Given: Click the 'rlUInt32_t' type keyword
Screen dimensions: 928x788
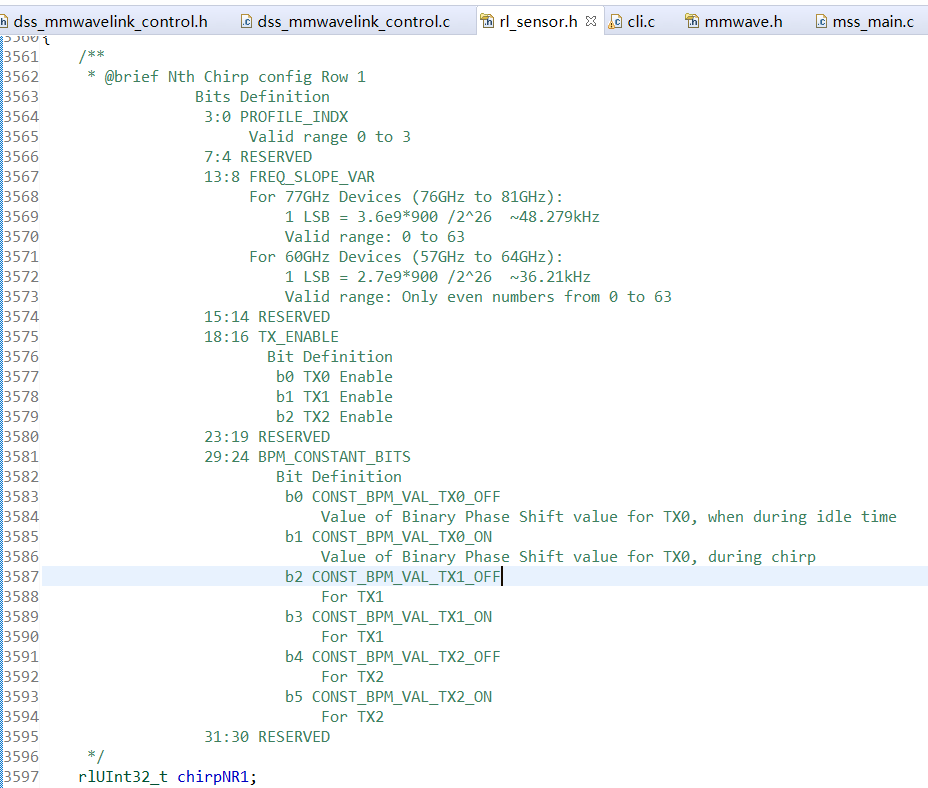Looking at the screenshot, I should (x=123, y=777).
